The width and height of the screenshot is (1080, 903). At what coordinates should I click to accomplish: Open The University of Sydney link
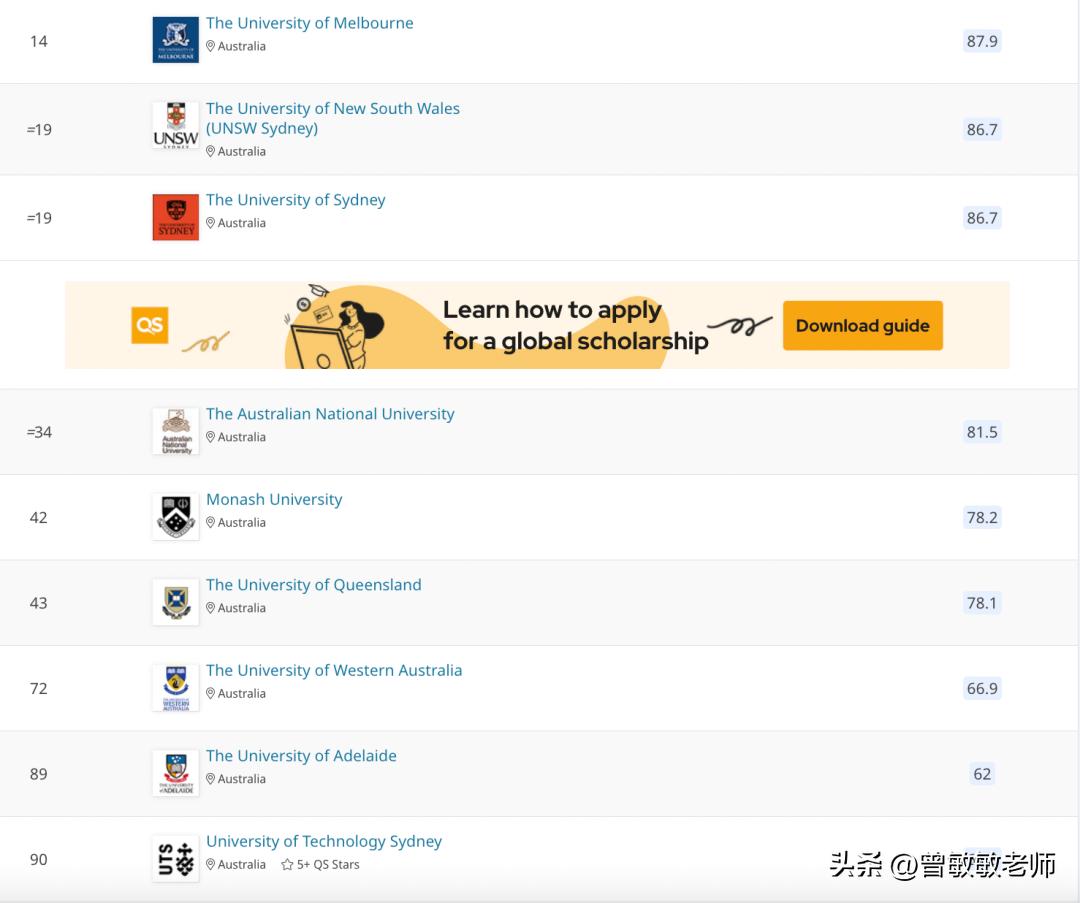click(295, 200)
